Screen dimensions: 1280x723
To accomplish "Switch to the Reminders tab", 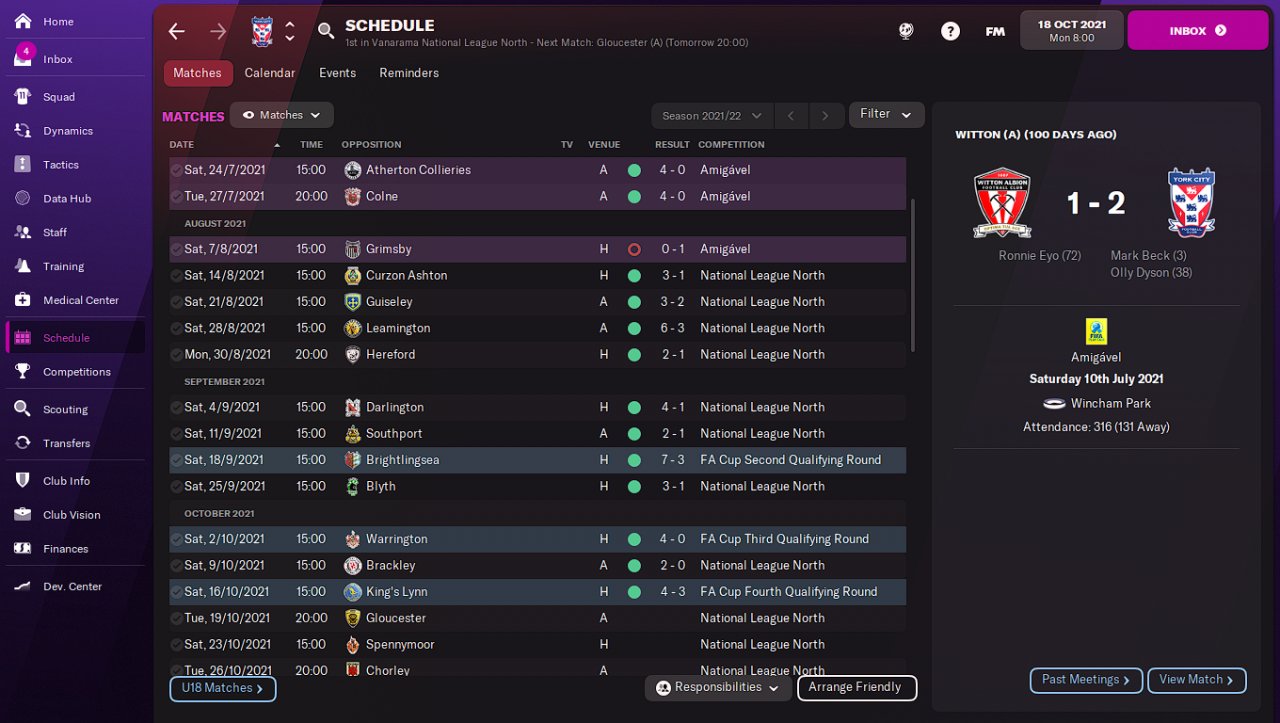I will point(409,73).
